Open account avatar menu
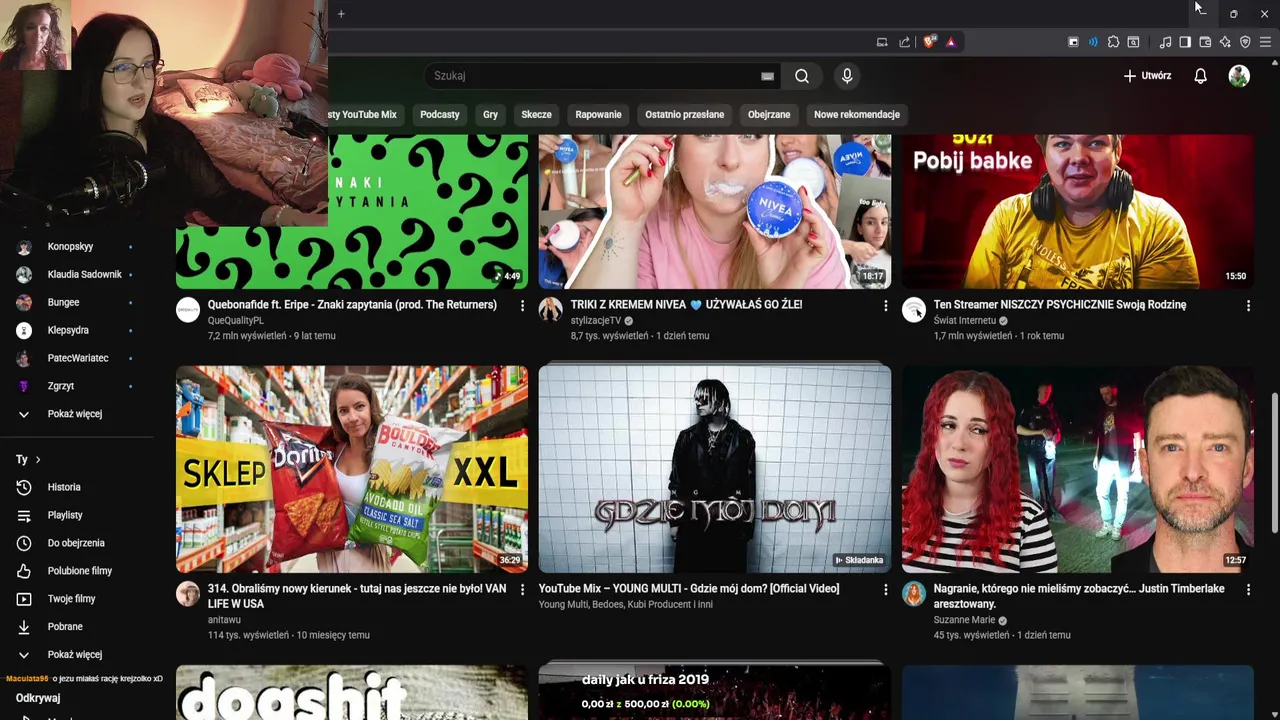 click(1239, 76)
